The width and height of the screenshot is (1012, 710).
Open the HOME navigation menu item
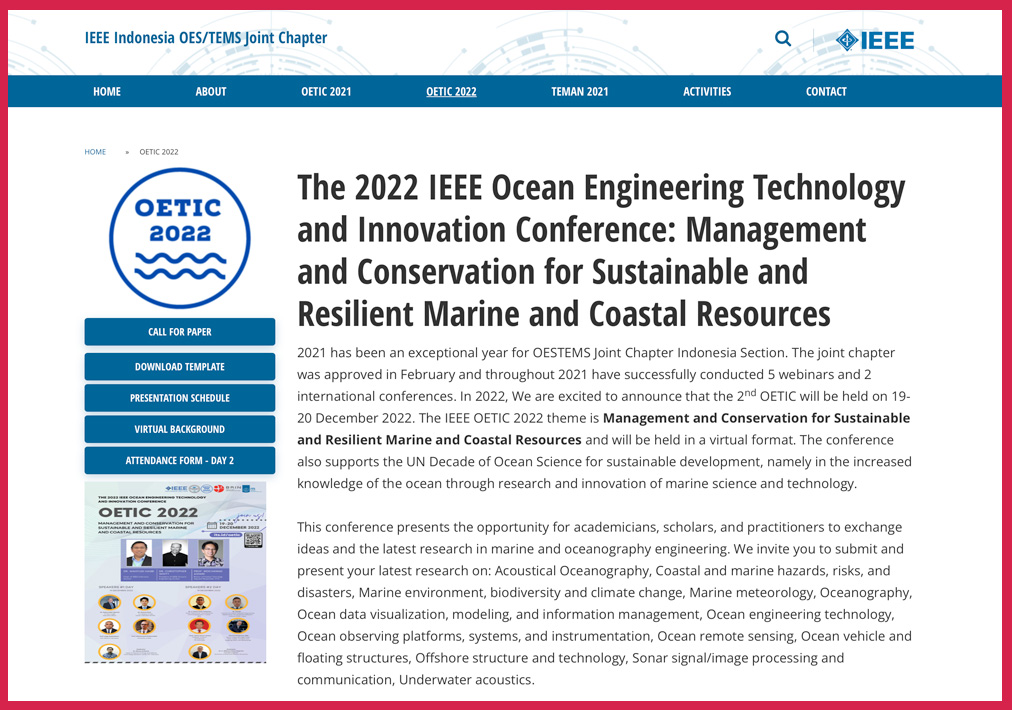(107, 92)
